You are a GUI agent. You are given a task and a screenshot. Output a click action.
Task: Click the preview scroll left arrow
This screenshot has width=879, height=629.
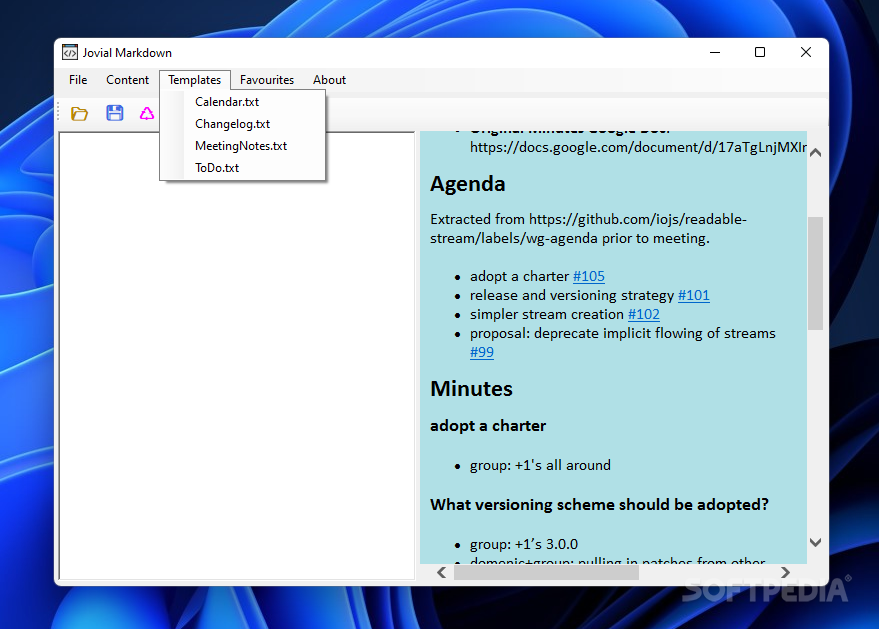pyautogui.click(x=442, y=572)
